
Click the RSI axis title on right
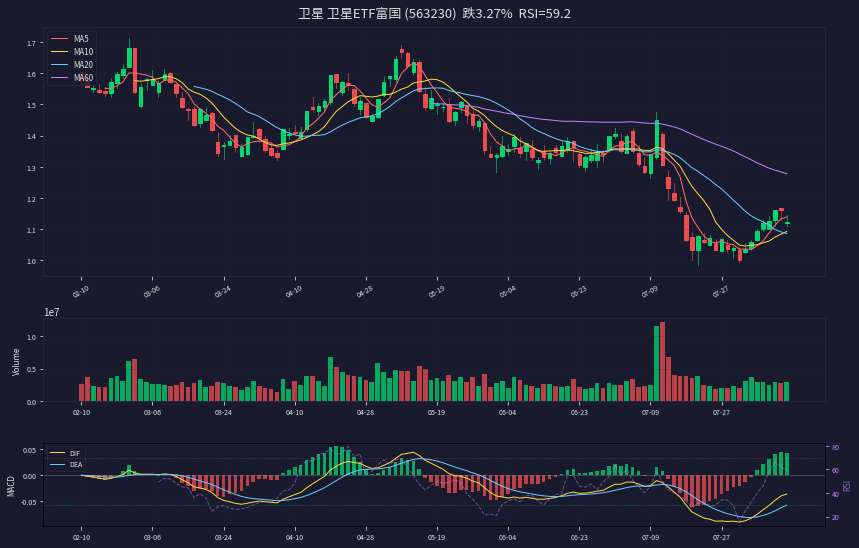(x=847, y=486)
